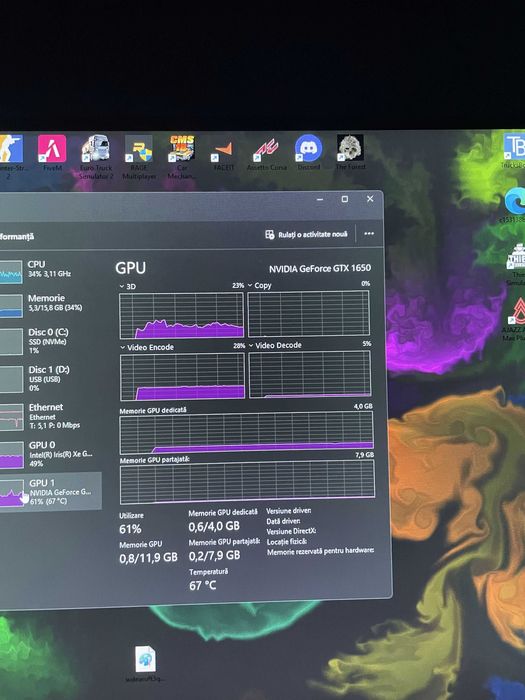Click the '0,2/7,9 GB' shared memory value
525x700 pixels.
tap(214, 555)
